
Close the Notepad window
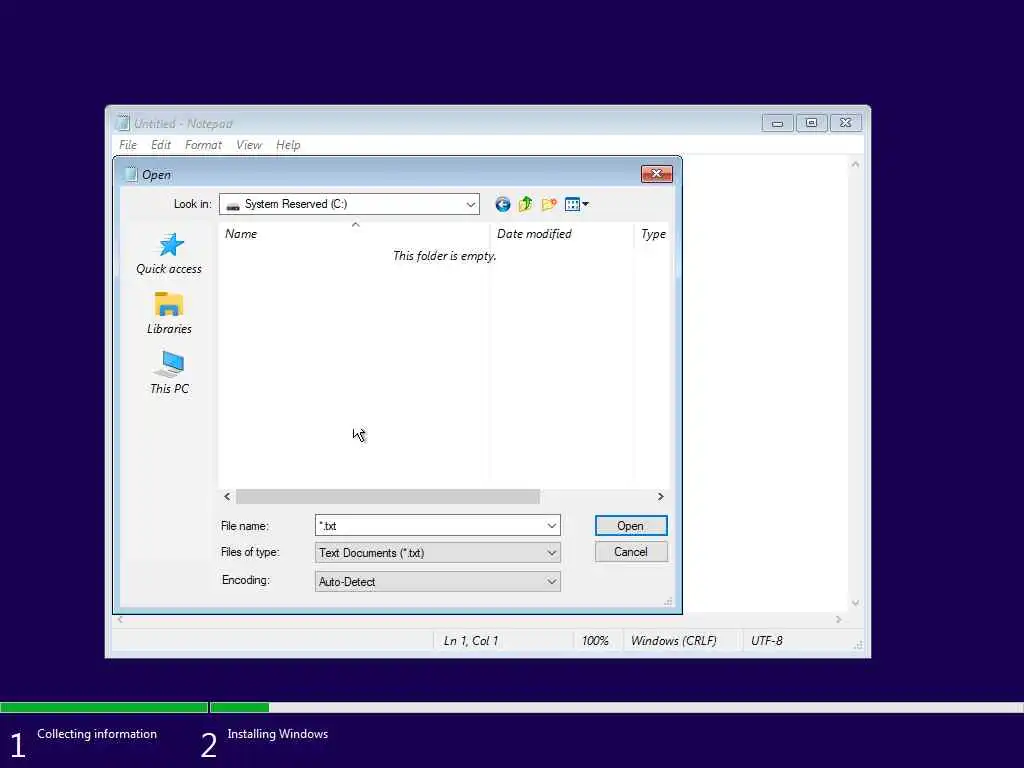click(x=846, y=123)
